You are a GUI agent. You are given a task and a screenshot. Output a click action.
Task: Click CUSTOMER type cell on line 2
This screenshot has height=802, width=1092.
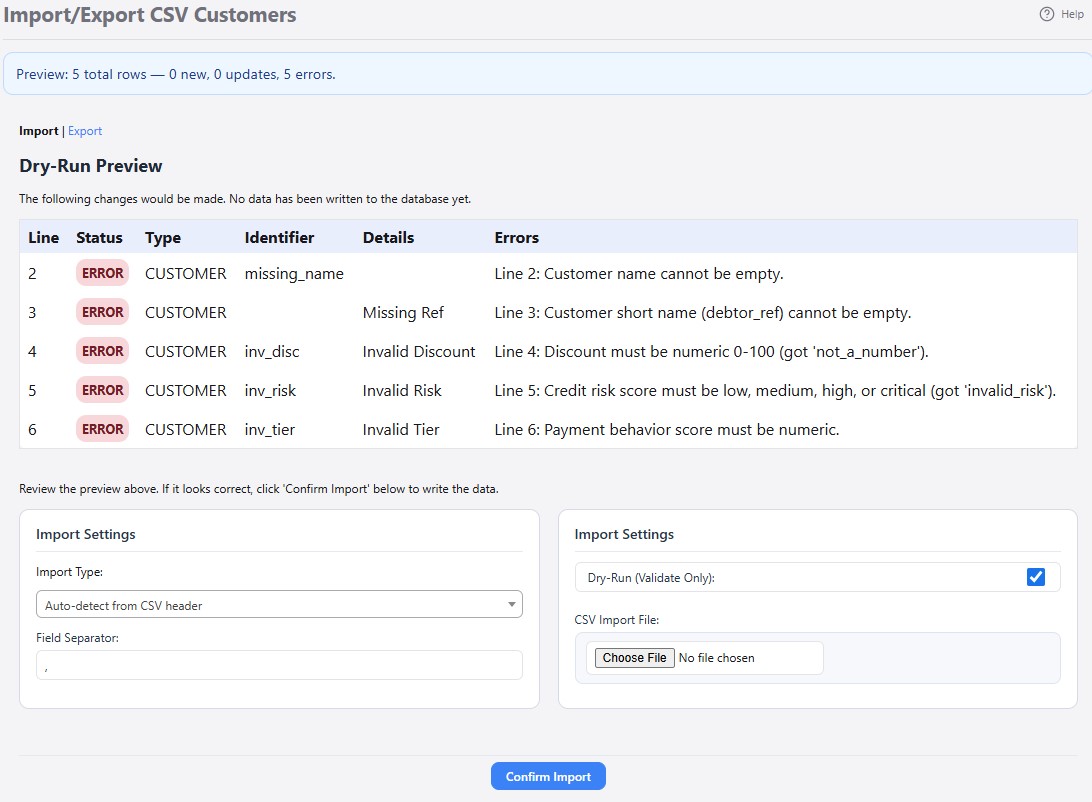click(x=185, y=274)
